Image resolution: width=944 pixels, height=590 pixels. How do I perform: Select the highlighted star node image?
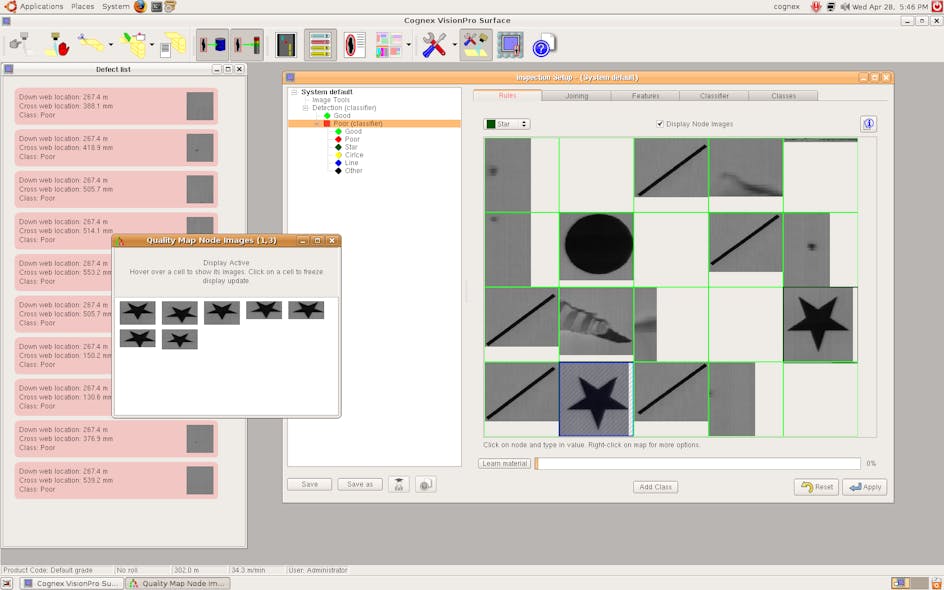[x=597, y=397]
